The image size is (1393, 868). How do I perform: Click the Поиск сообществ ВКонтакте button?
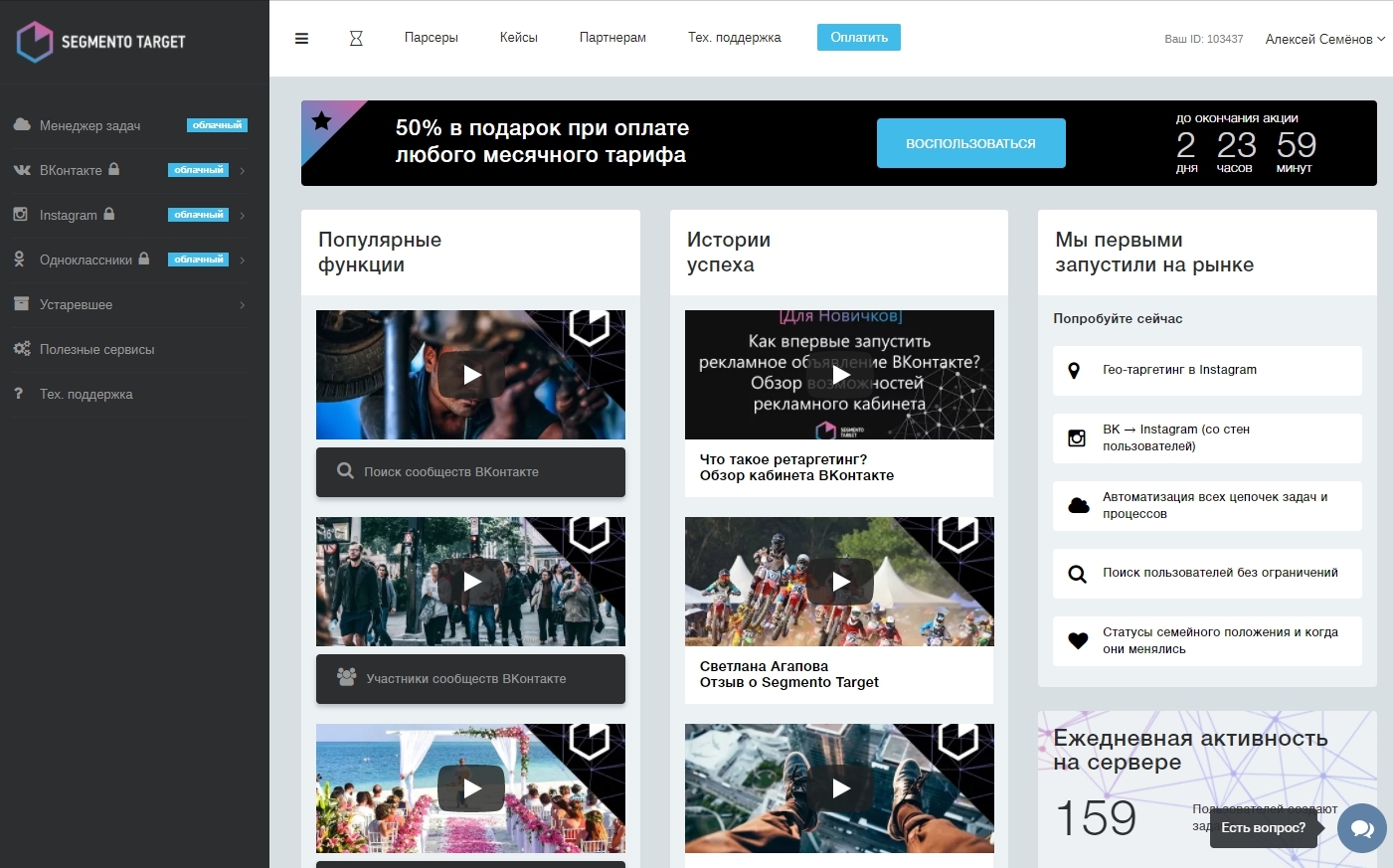point(471,472)
